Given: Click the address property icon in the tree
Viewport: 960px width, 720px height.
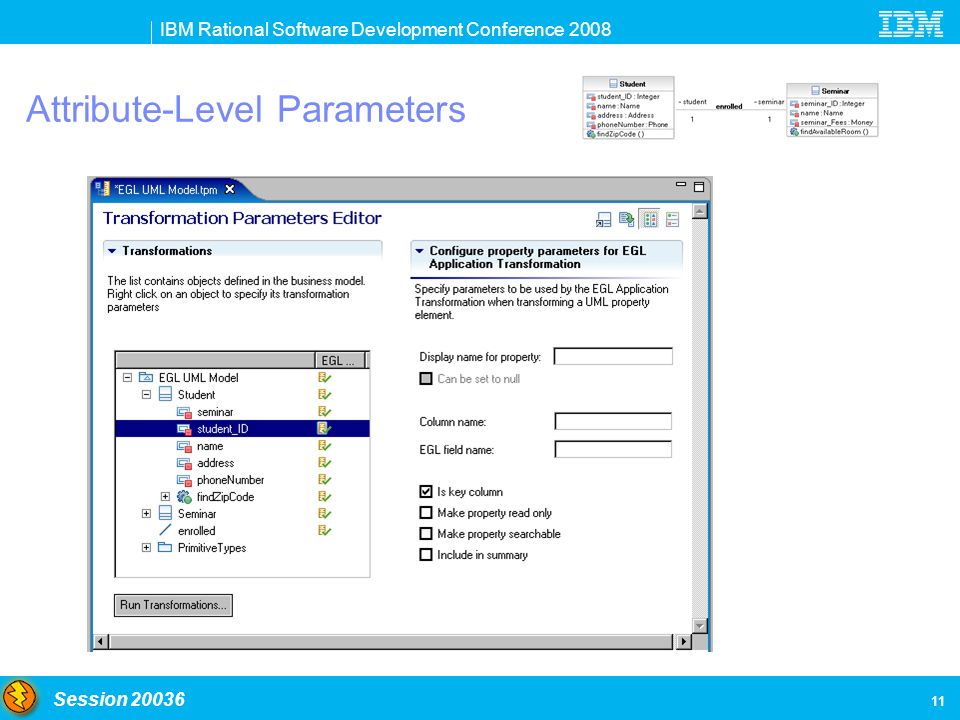Looking at the screenshot, I should click(x=184, y=463).
